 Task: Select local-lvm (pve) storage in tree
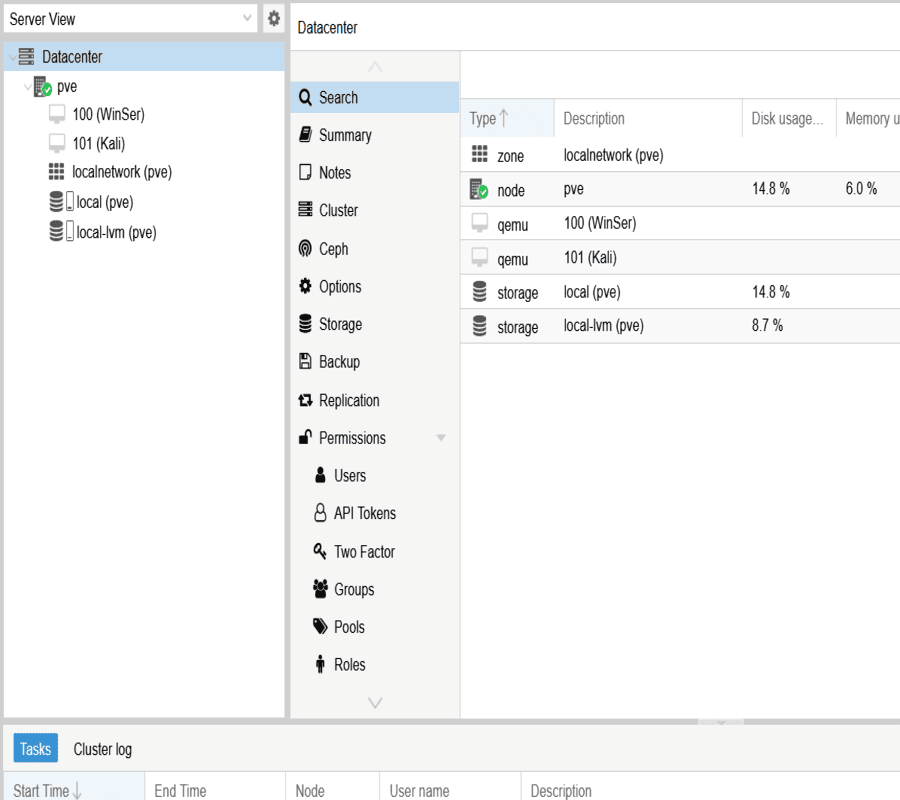pos(116,233)
